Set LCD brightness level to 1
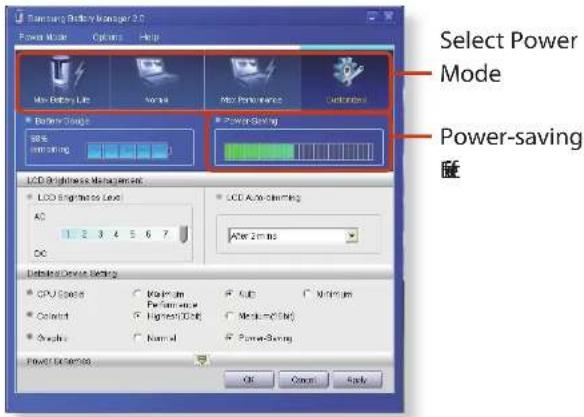 [x=68, y=234]
